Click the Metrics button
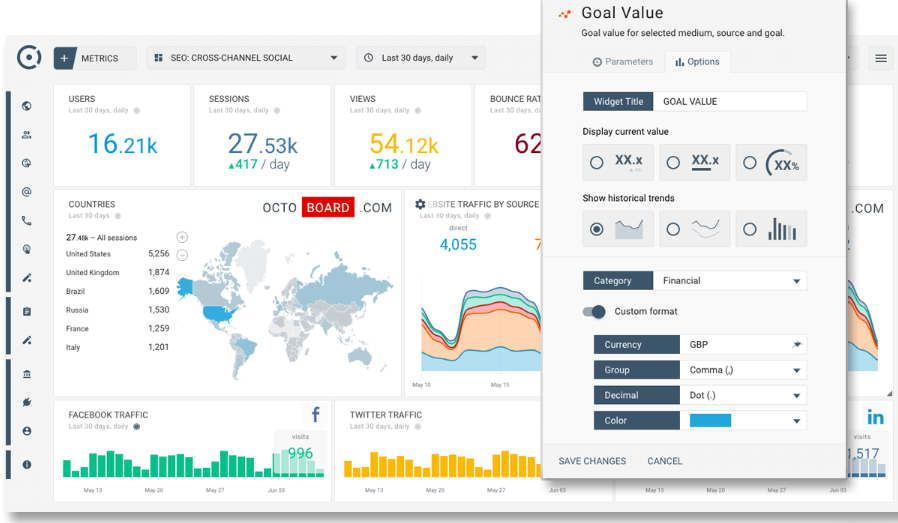Viewport: 898px width, 523px height. click(95, 58)
